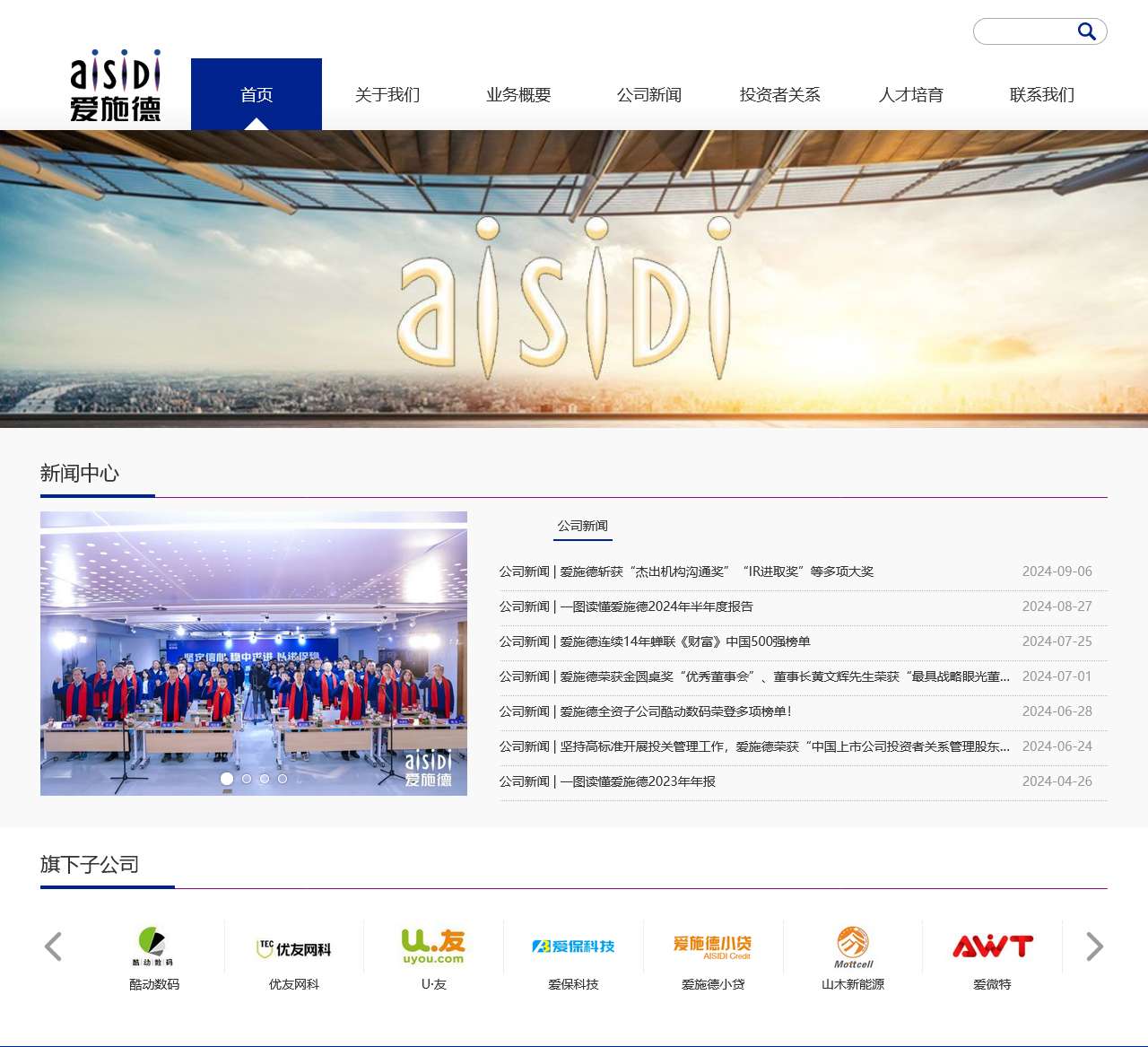Open 公司新闻 in the top navigation
Screen dimensions: 1148x1047
click(649, 94)
